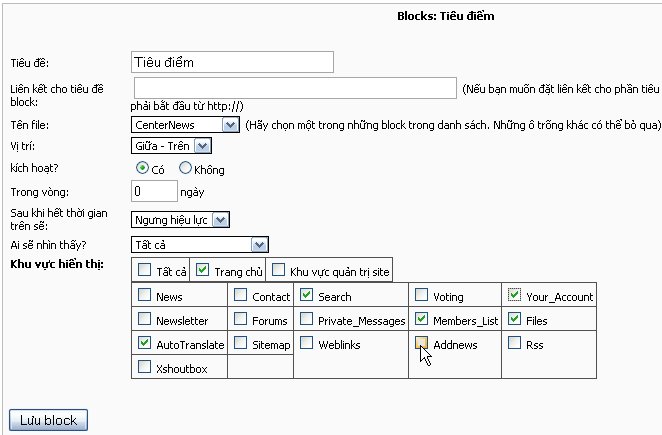The width and height of the screenshot is (662, 435).
Task: Click the Blocks: Tiêu điểm heading
Action: click(446, 16)
